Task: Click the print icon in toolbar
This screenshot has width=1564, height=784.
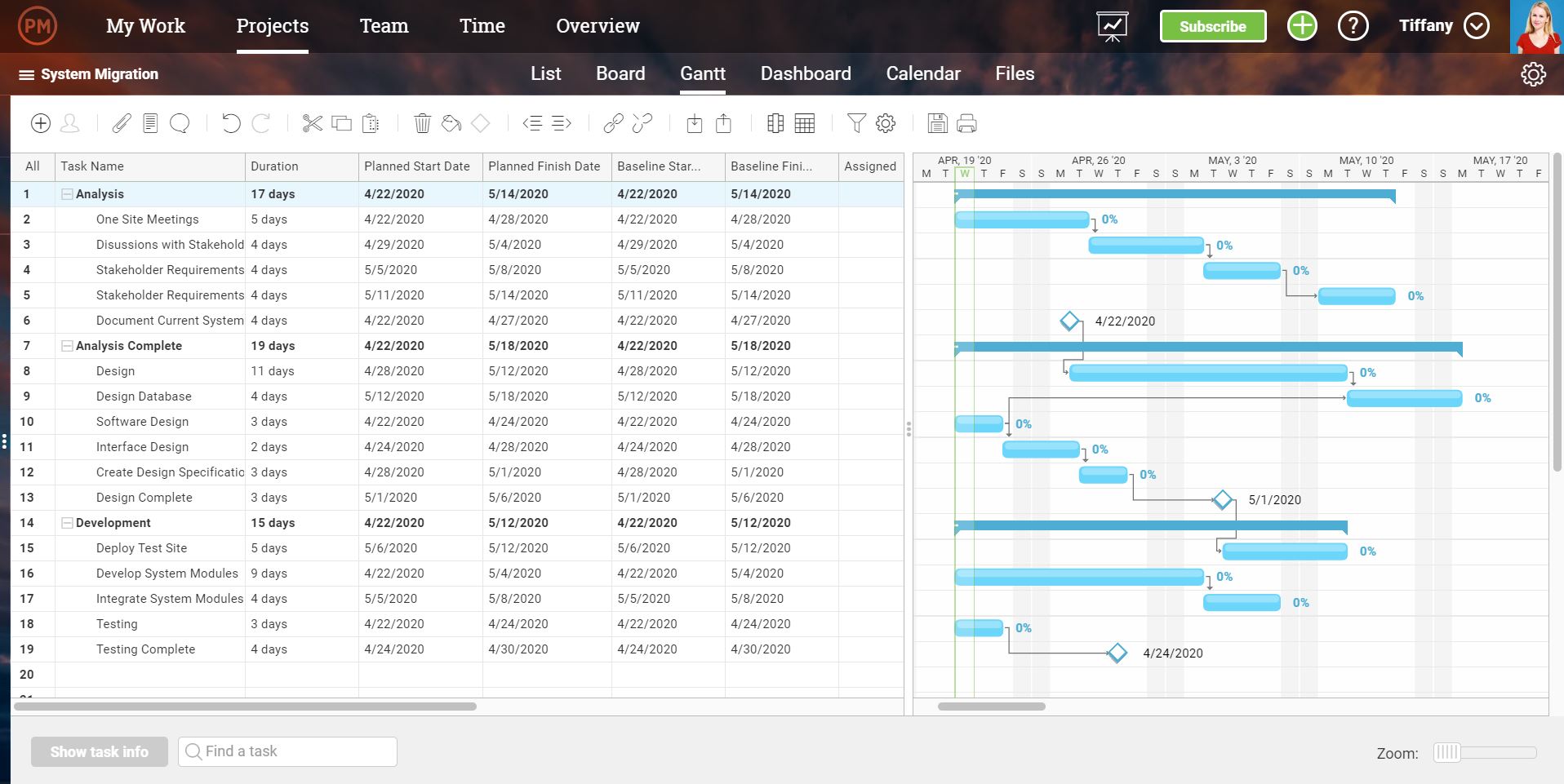Action: click(966, 123)
